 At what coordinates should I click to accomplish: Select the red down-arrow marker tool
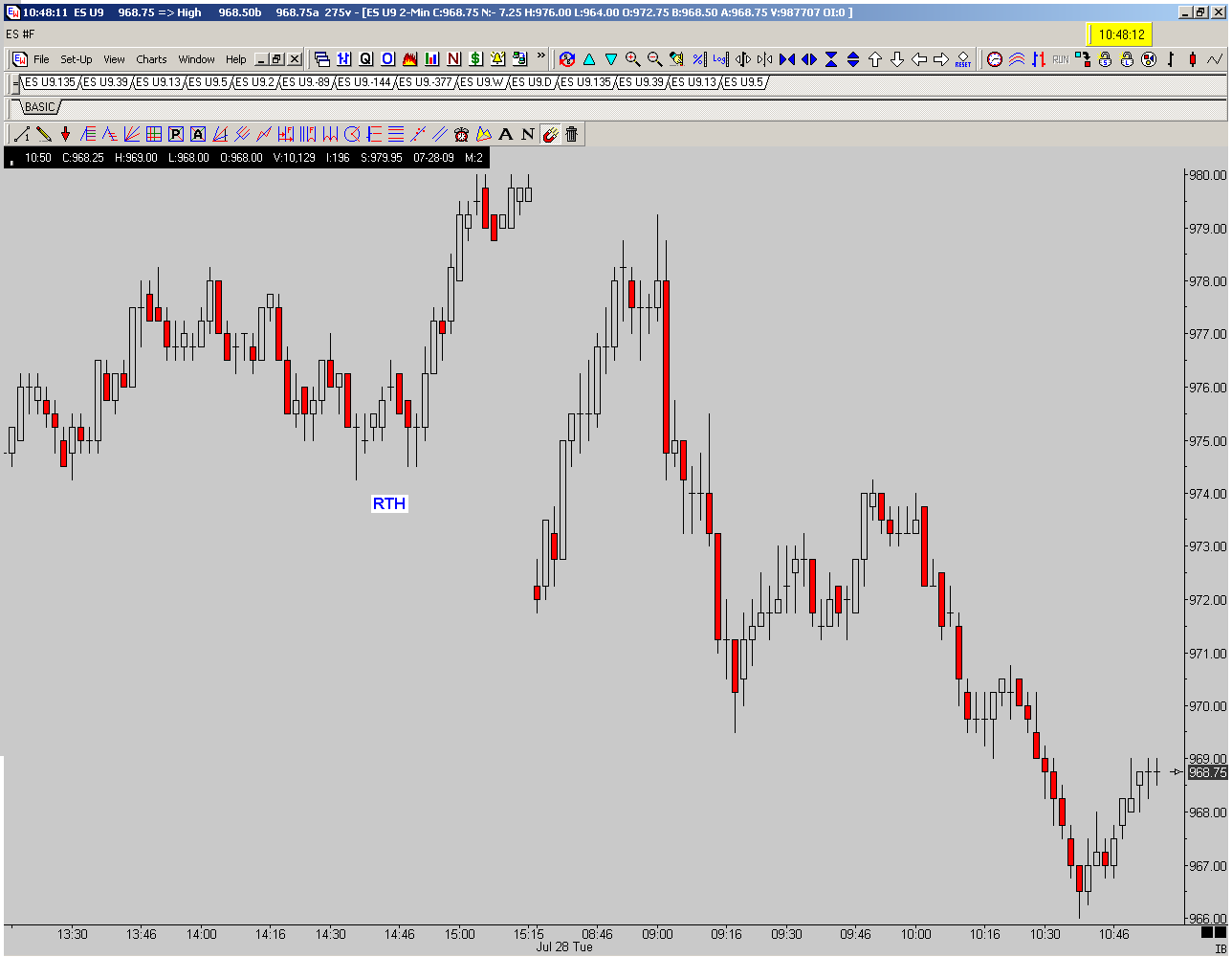pyautogui.click(x=66, y=134)
